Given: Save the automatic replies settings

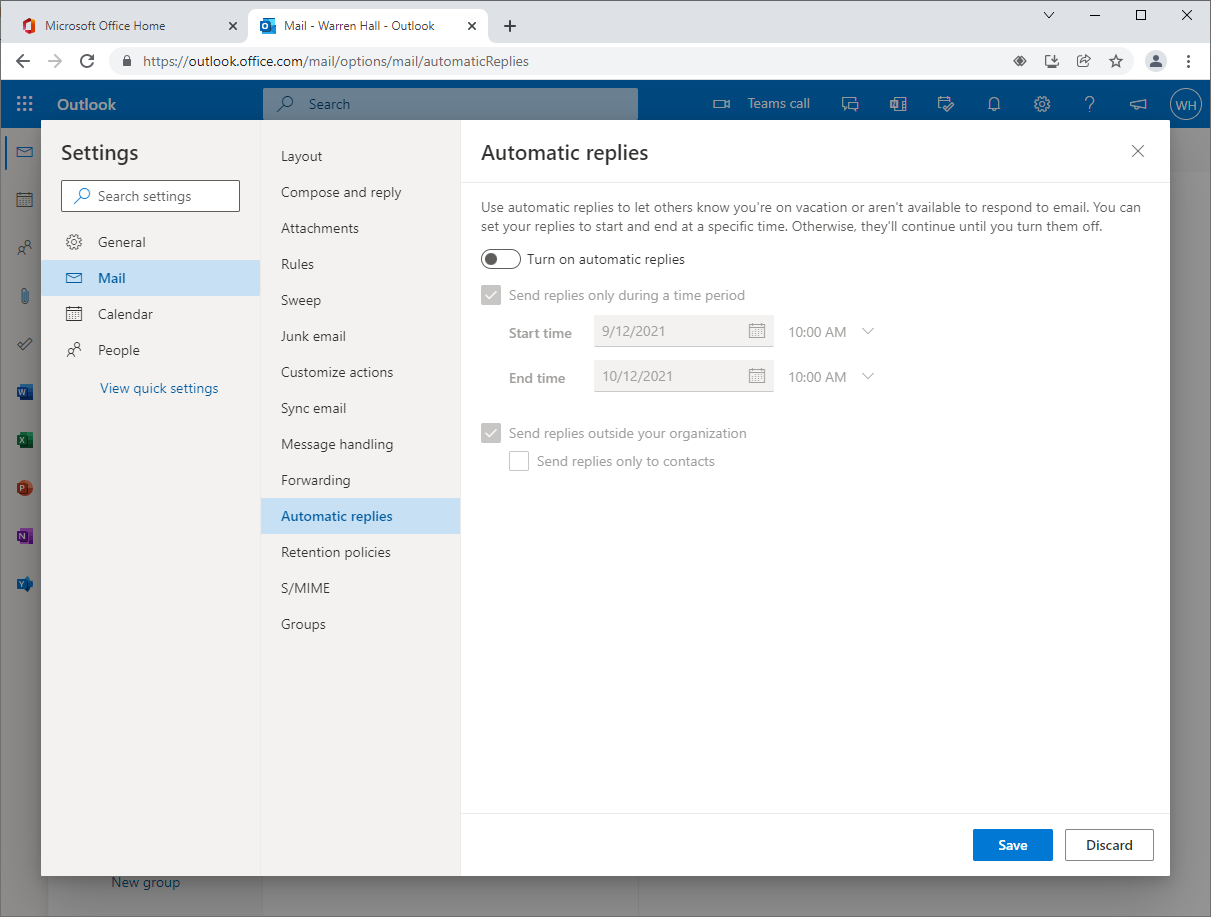Looking at the screenshot, I should [x=1012, y=845].
